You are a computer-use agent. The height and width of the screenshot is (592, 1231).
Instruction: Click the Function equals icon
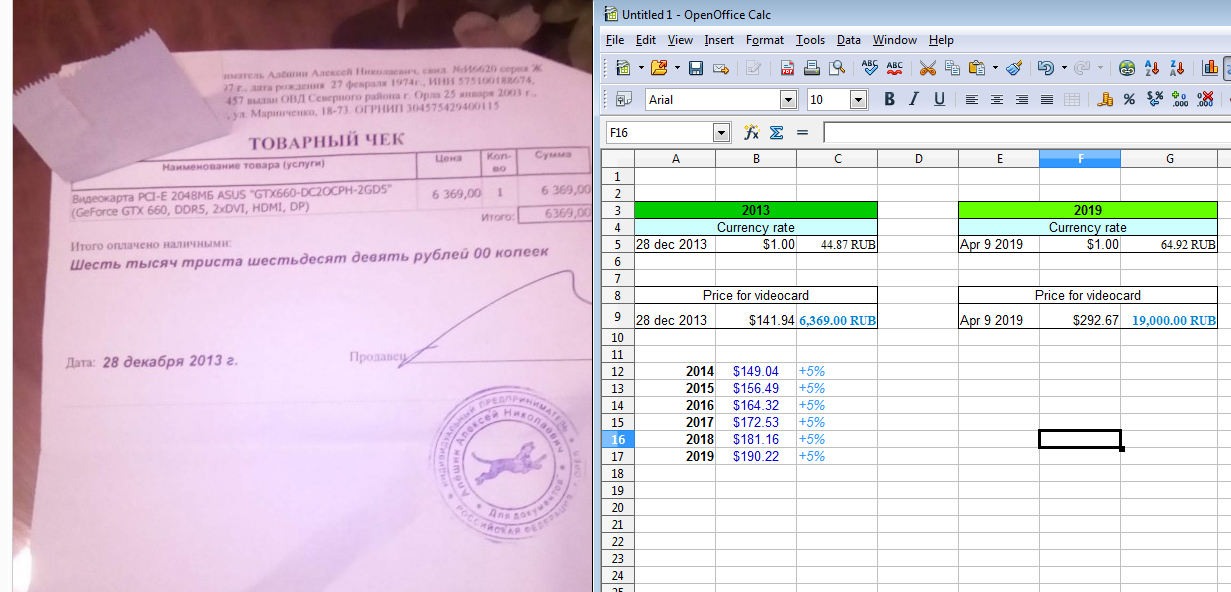pyautogui.click(x=802, y=132)
